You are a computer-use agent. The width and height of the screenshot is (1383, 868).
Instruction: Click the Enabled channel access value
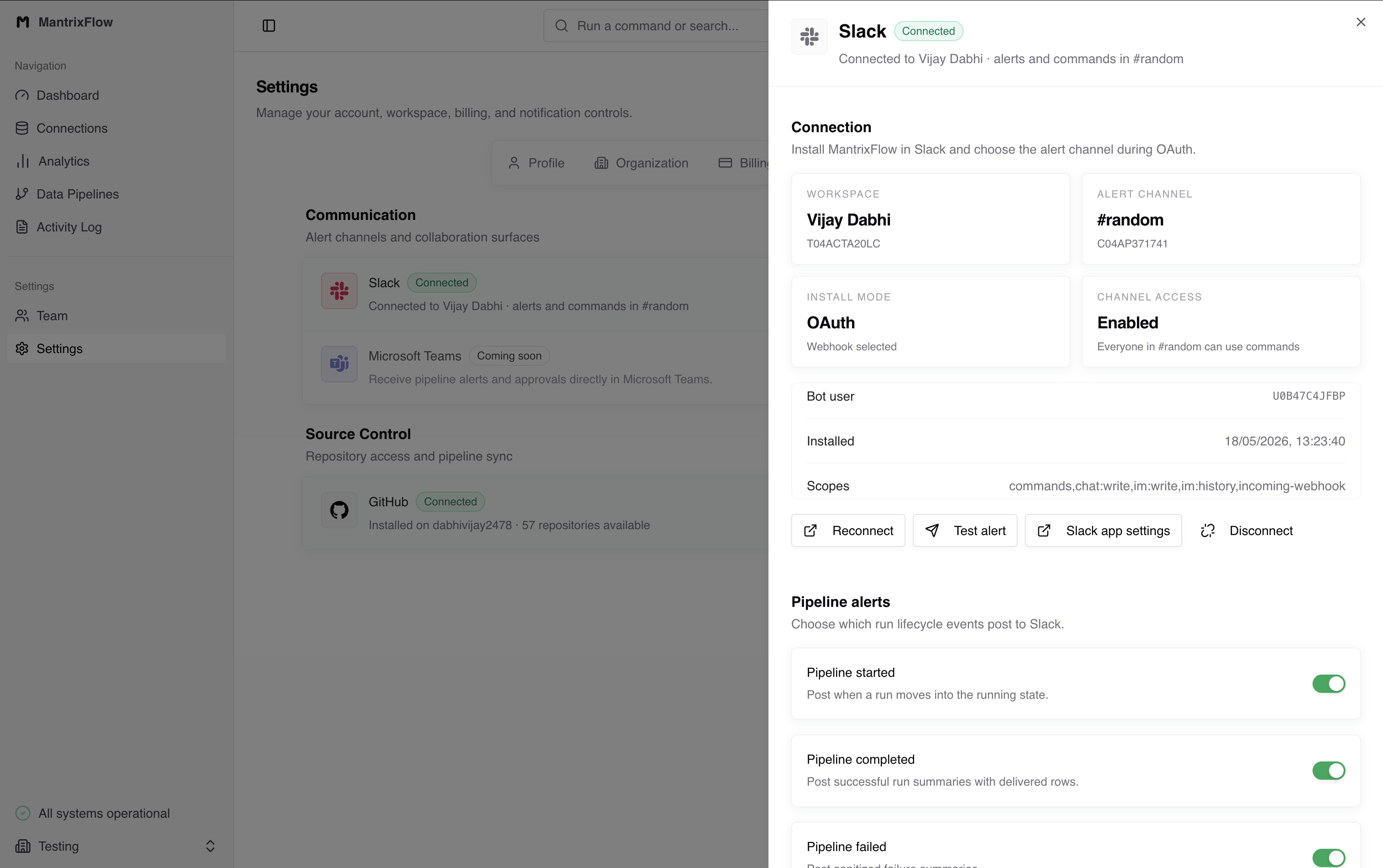[x=1127, y=322]
